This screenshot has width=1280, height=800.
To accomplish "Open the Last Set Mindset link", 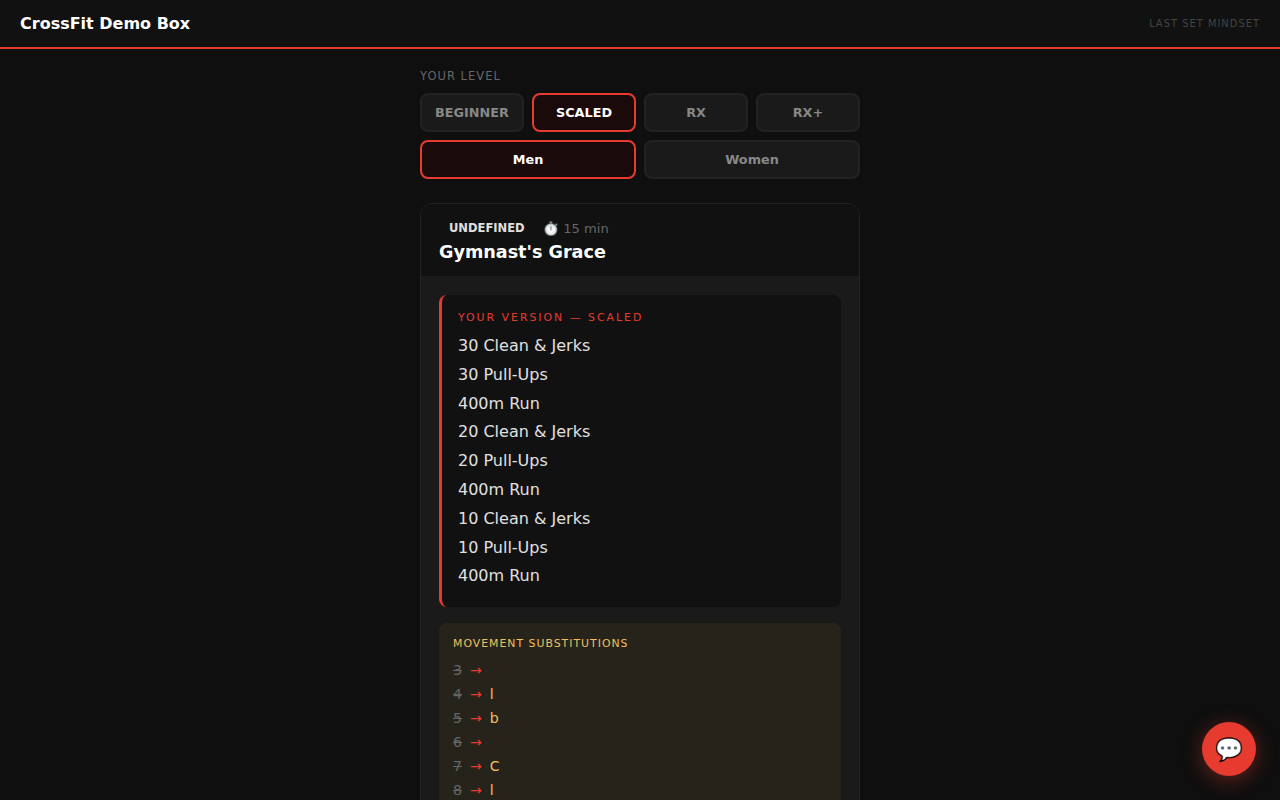I will [1204, 23].
